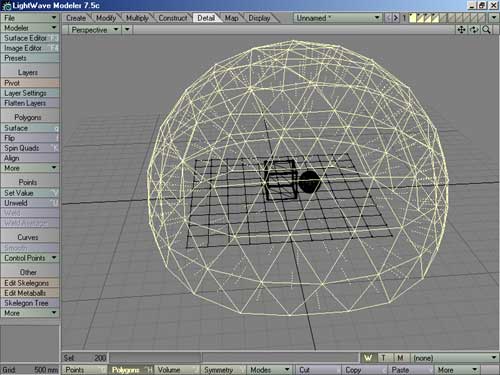Click Edit Metaballs button
Viewport: 500px width, 375px height.
[30, 293]
